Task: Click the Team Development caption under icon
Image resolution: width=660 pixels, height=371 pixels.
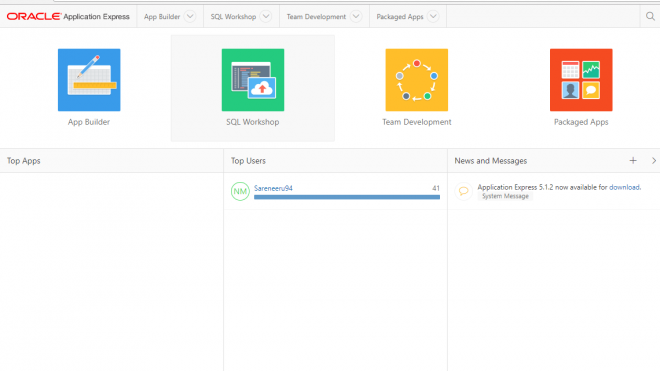Action: [x=417, y=122]
